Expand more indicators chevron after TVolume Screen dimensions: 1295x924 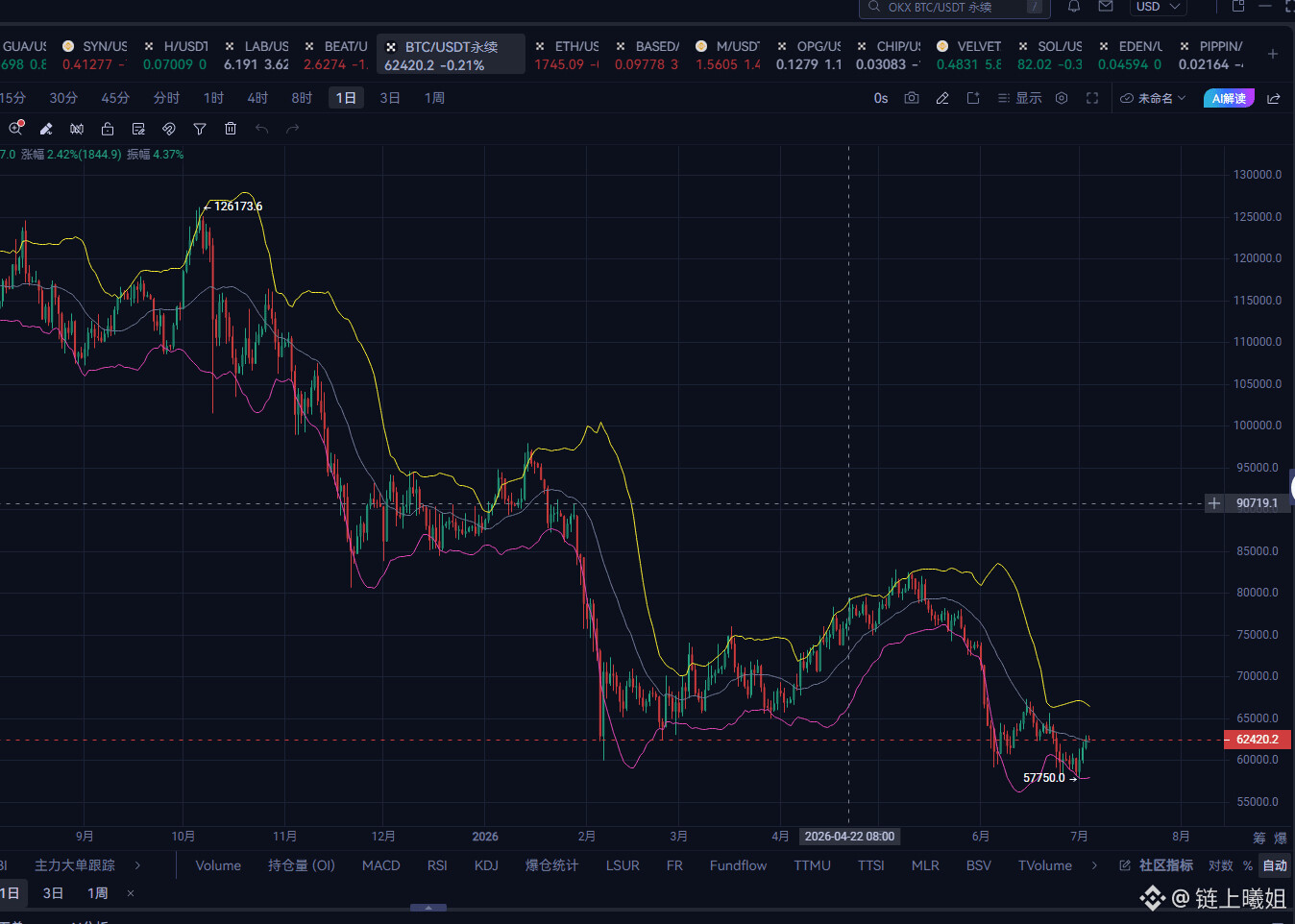tap(1094, 865)
